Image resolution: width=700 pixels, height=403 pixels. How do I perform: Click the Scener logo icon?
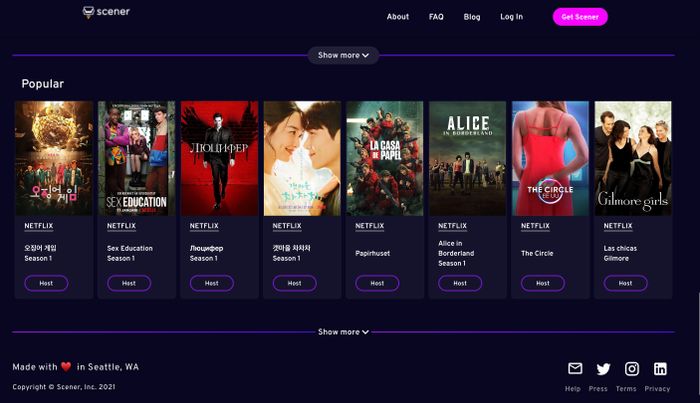88,12
